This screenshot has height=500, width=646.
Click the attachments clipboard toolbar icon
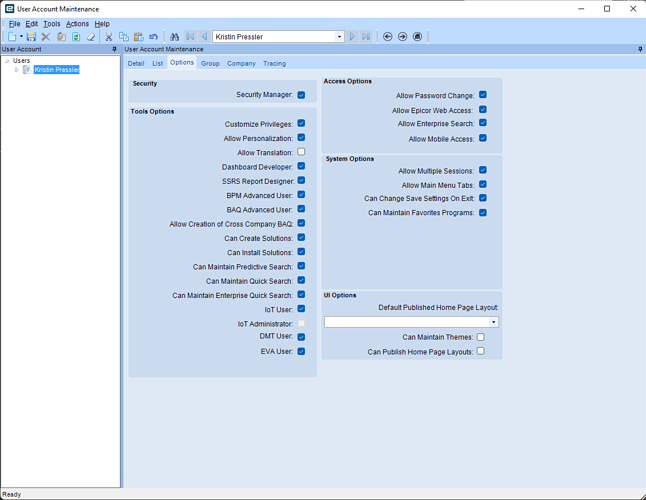[61, 37]
